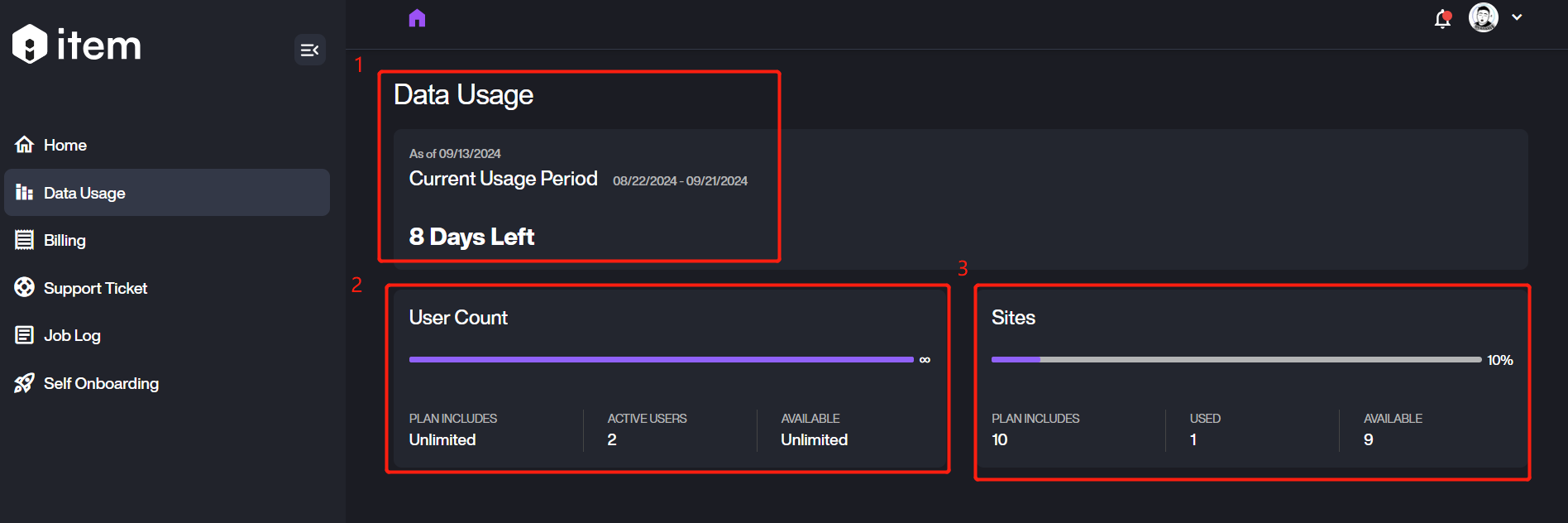Viewport: 1568px width, 523px height.
Task: Click the Home house icon in sidebar
Action: click(25, 145)
